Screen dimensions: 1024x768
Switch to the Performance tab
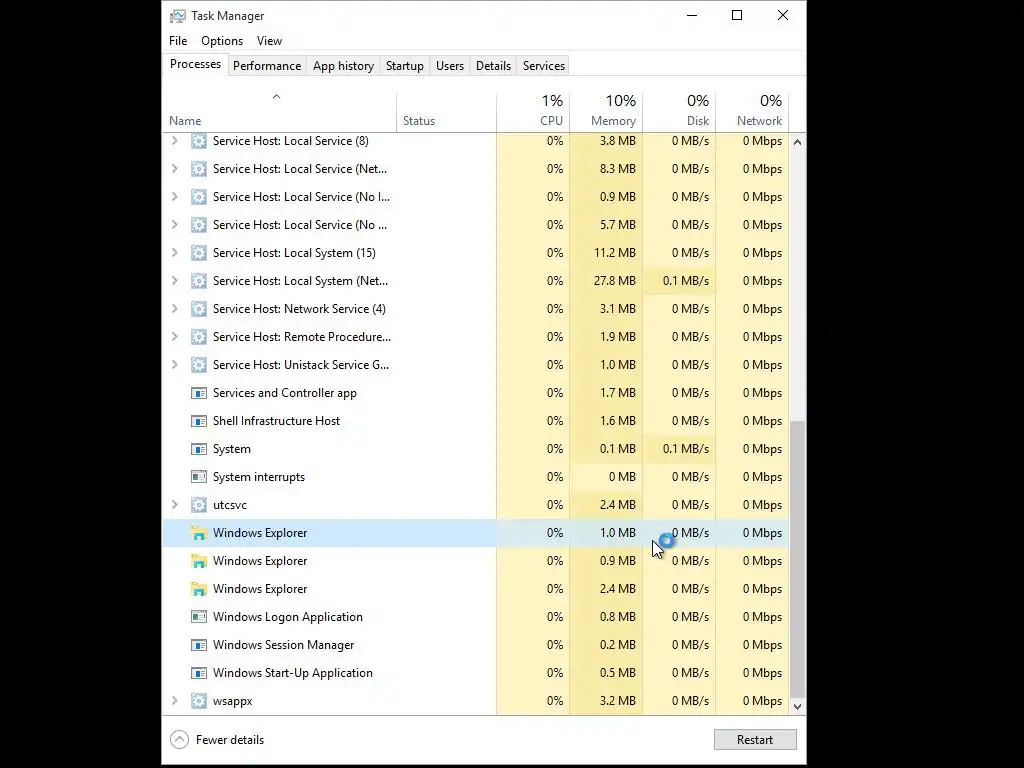(x=267, y=66)
